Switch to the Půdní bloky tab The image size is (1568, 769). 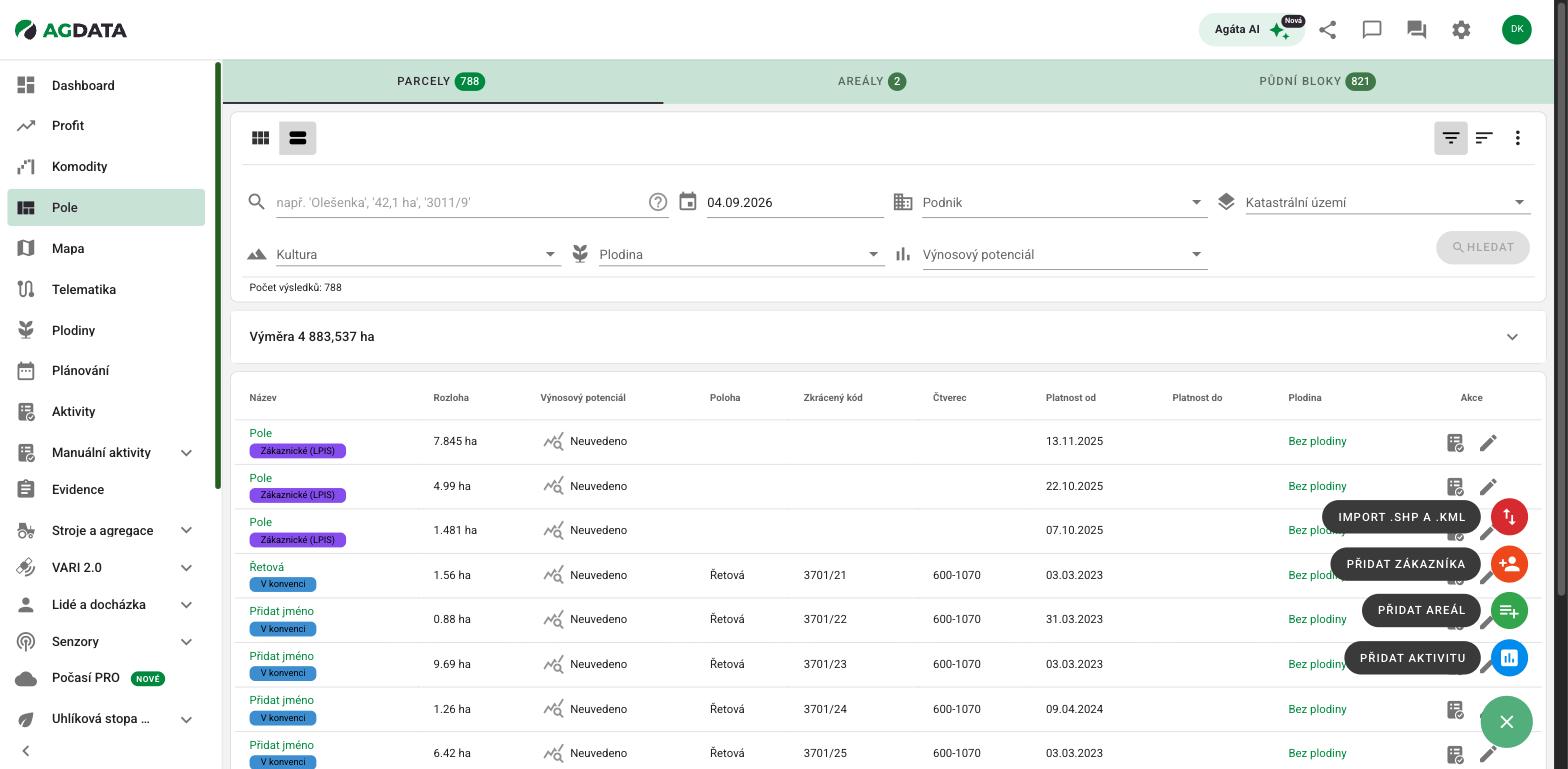pyautogui.click(x=1318, y=81)
